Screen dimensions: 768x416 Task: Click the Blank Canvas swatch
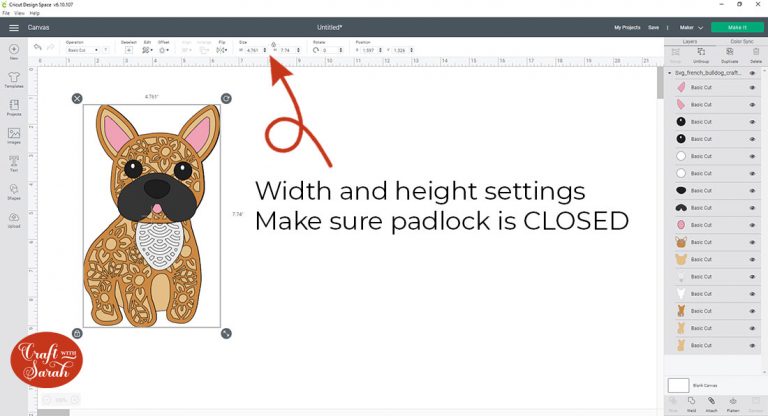[x=678, y=386]
